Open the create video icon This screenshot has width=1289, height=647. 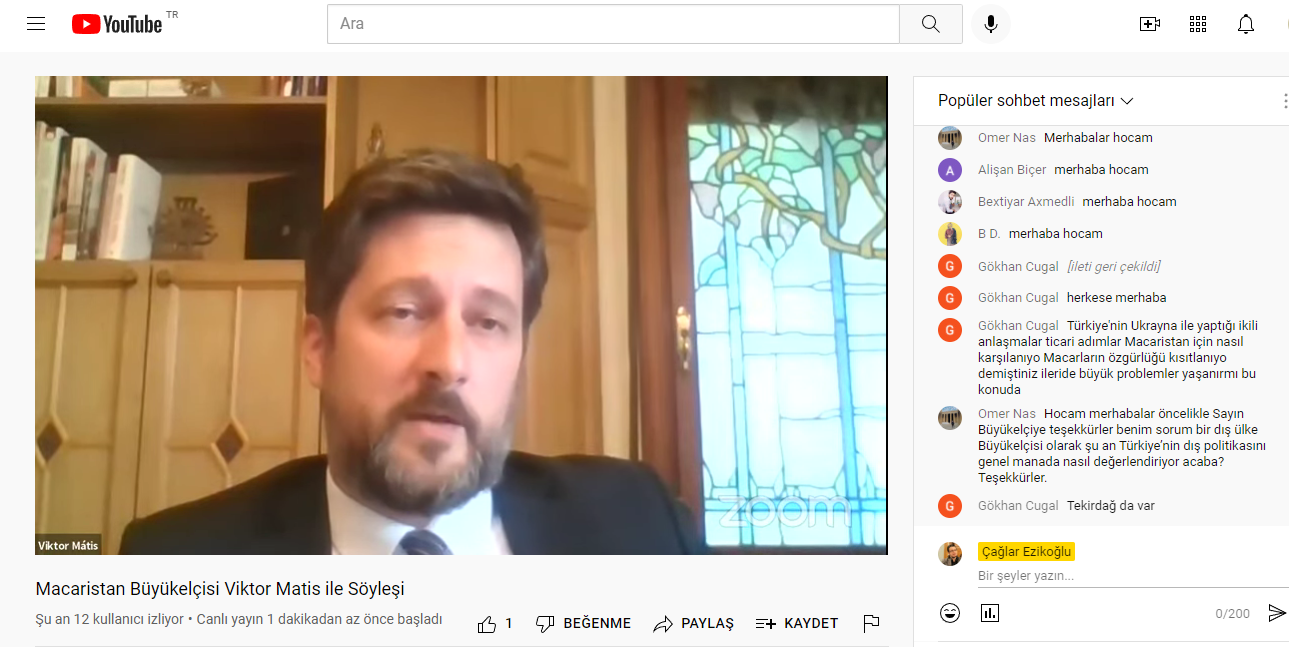[1150, 24]
